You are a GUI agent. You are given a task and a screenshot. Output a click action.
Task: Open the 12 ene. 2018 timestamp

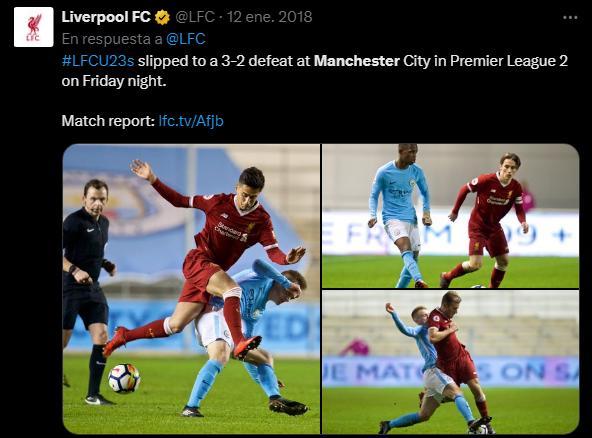[269, 17]
